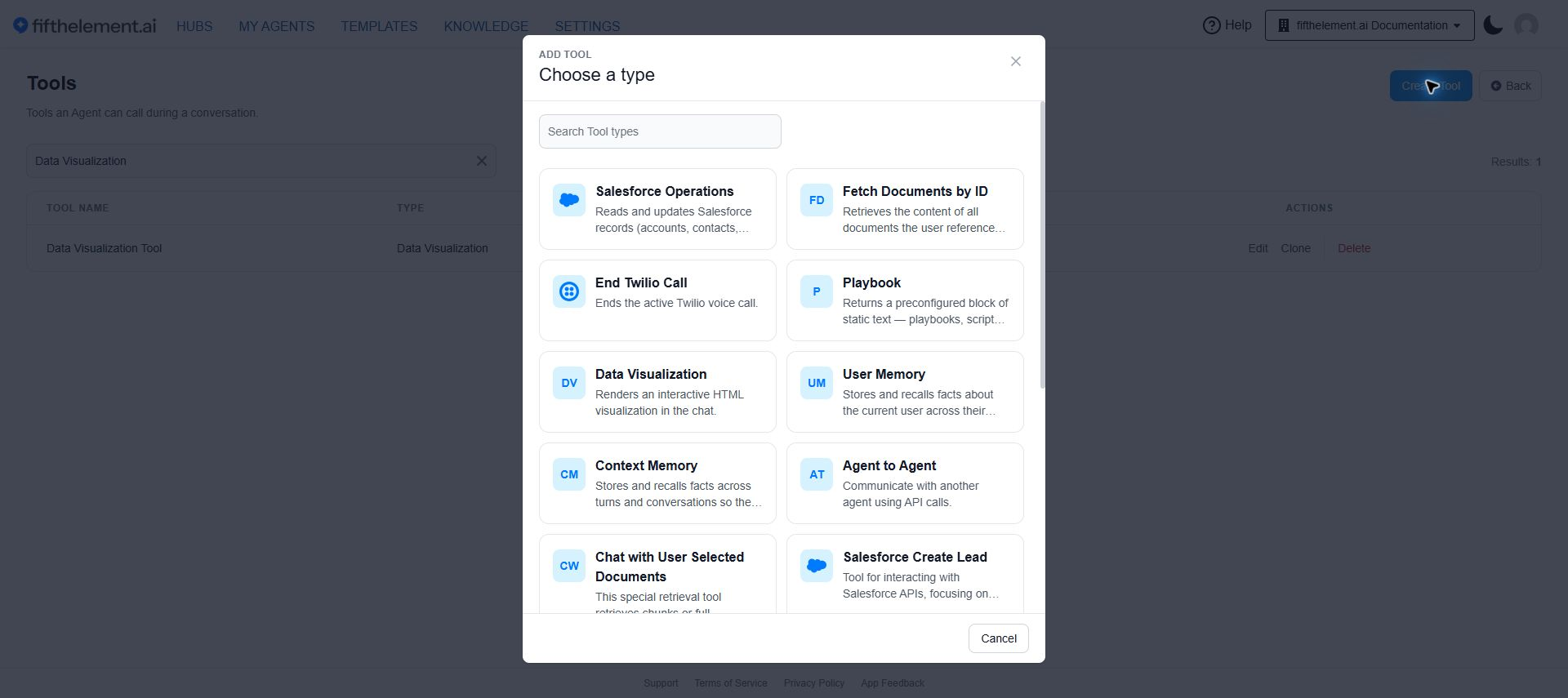Open the fifthelement.ai Documentation workspace dropdown

tap(1370, 25)
